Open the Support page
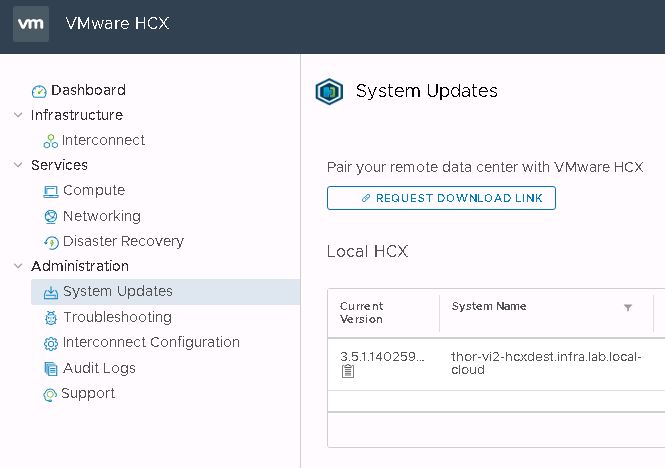This screenshot has height=468, width=665. tap(88, 394)
